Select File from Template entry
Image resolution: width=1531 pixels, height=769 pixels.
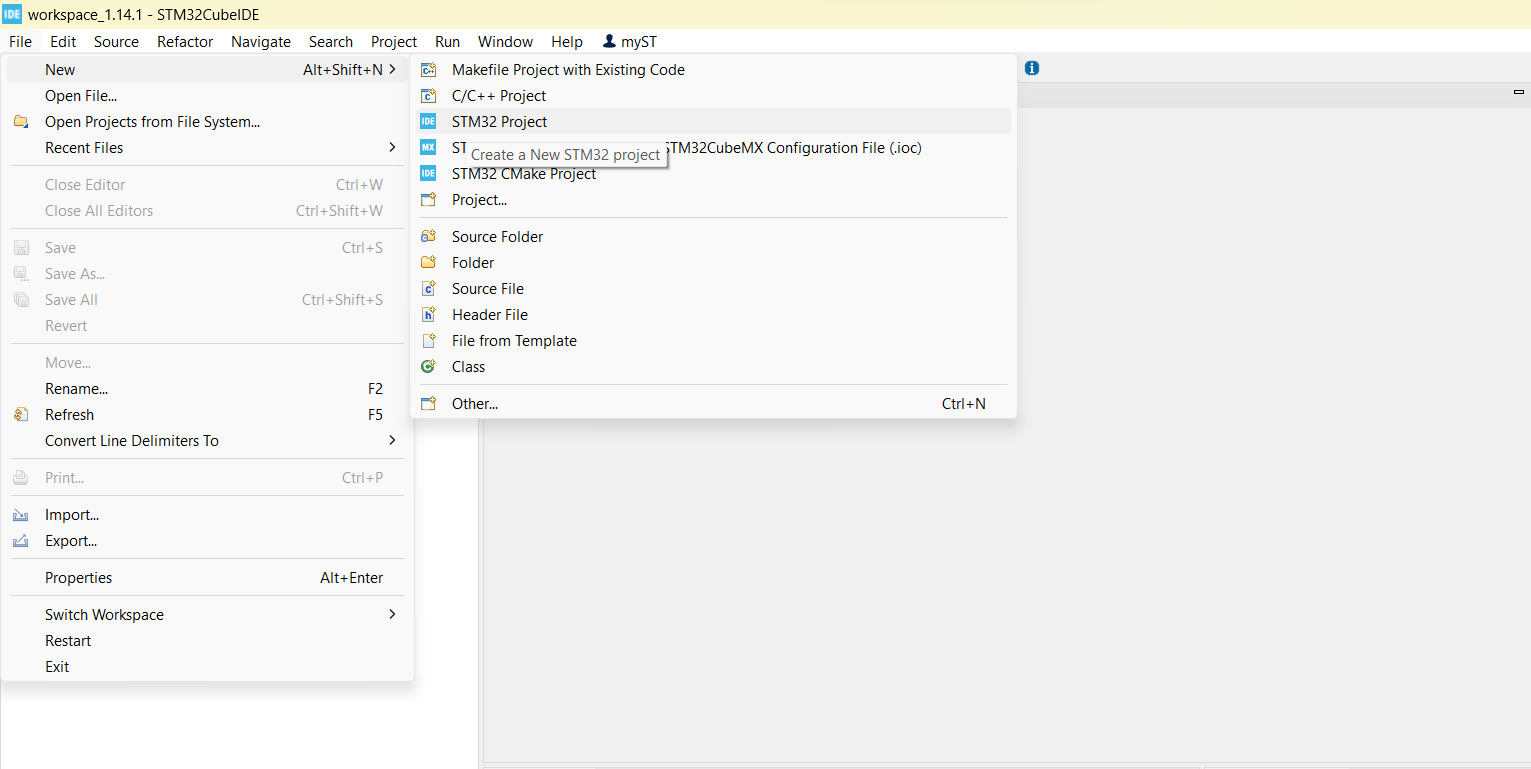[x=713, y=341]
